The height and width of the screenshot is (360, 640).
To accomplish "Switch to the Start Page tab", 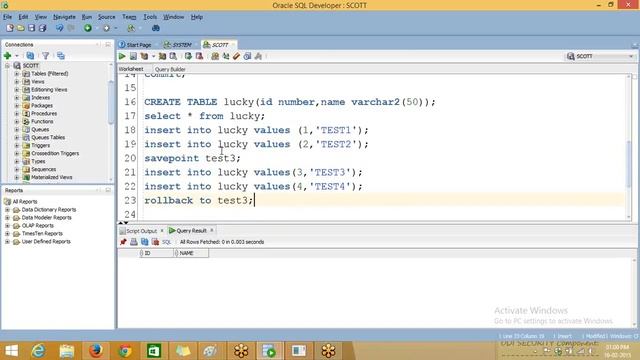I will [x=136, y=44].
